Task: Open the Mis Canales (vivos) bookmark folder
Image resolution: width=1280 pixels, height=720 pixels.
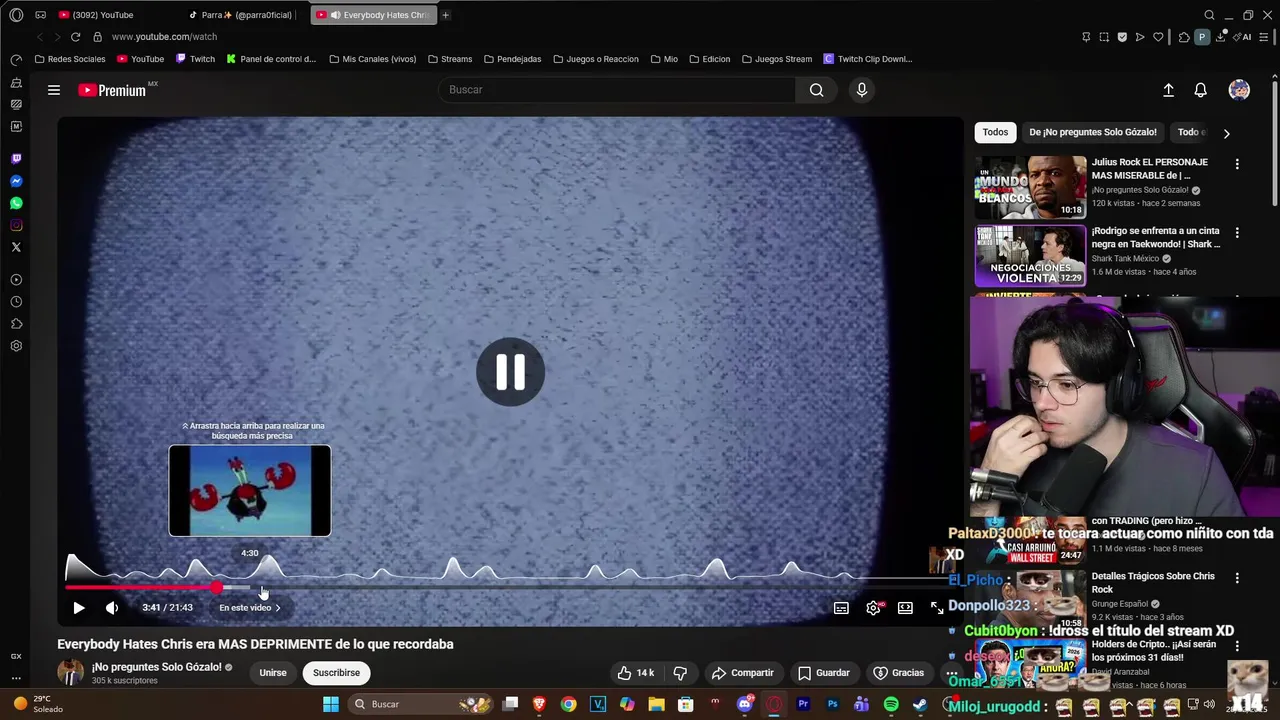Action: click(x=372, y=59)
